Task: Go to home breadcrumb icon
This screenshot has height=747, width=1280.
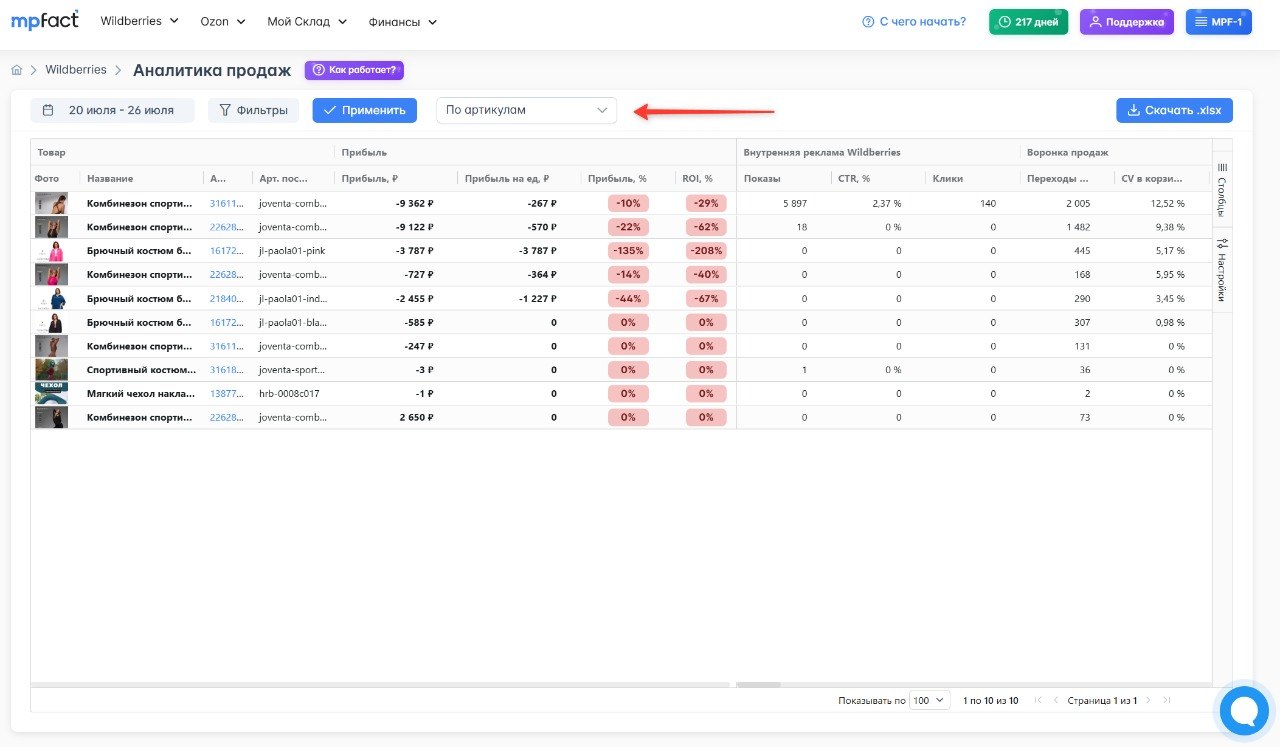Action: (x=17, y=70)
